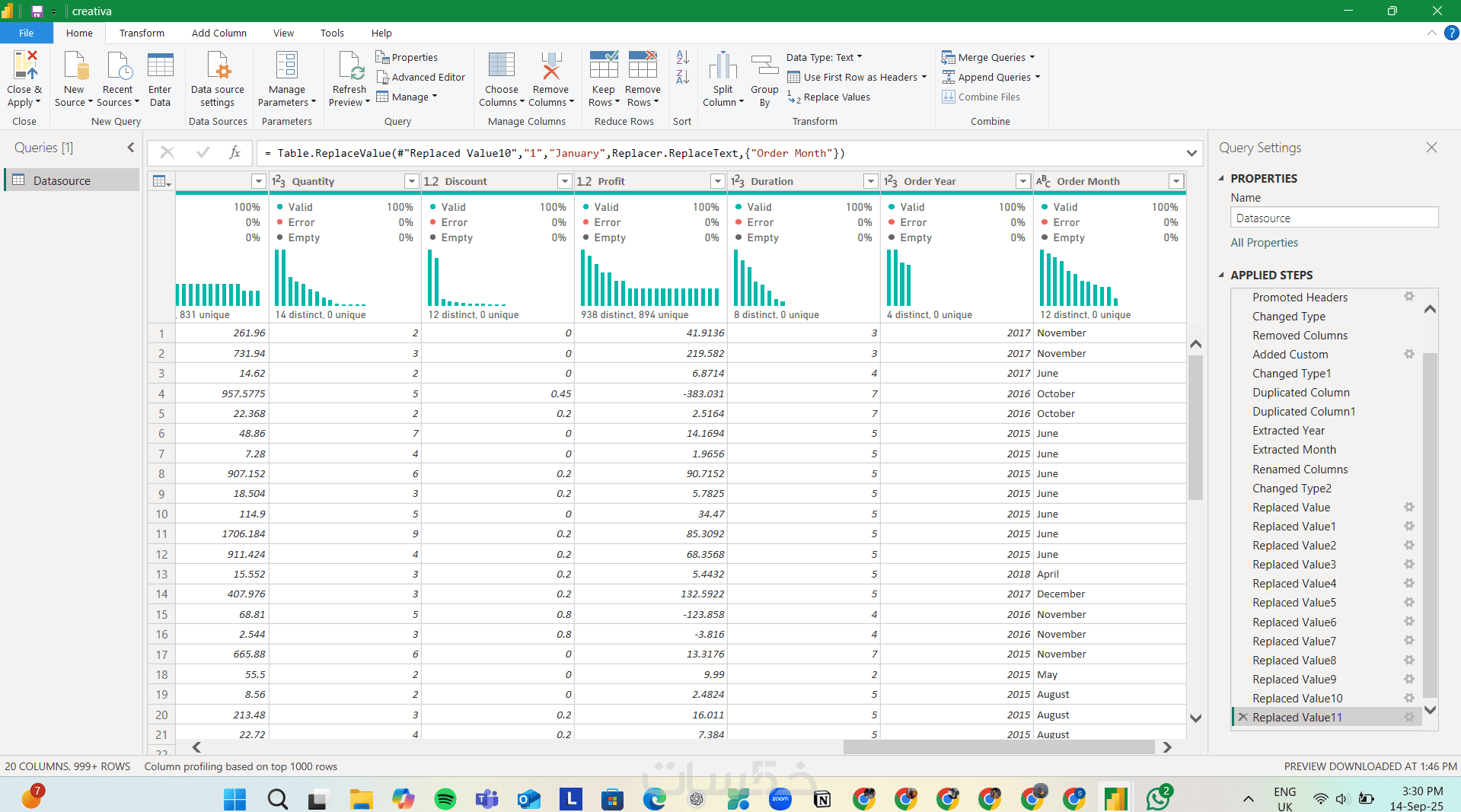The height and width of the screenshot is (812, 1461).
Task: Sort ascending with the A-Z icon
Action: pos(682,57)
